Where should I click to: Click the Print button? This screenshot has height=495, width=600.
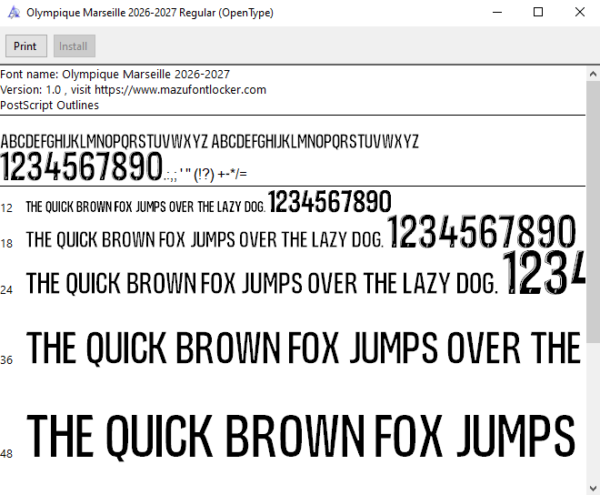[26, 46]
